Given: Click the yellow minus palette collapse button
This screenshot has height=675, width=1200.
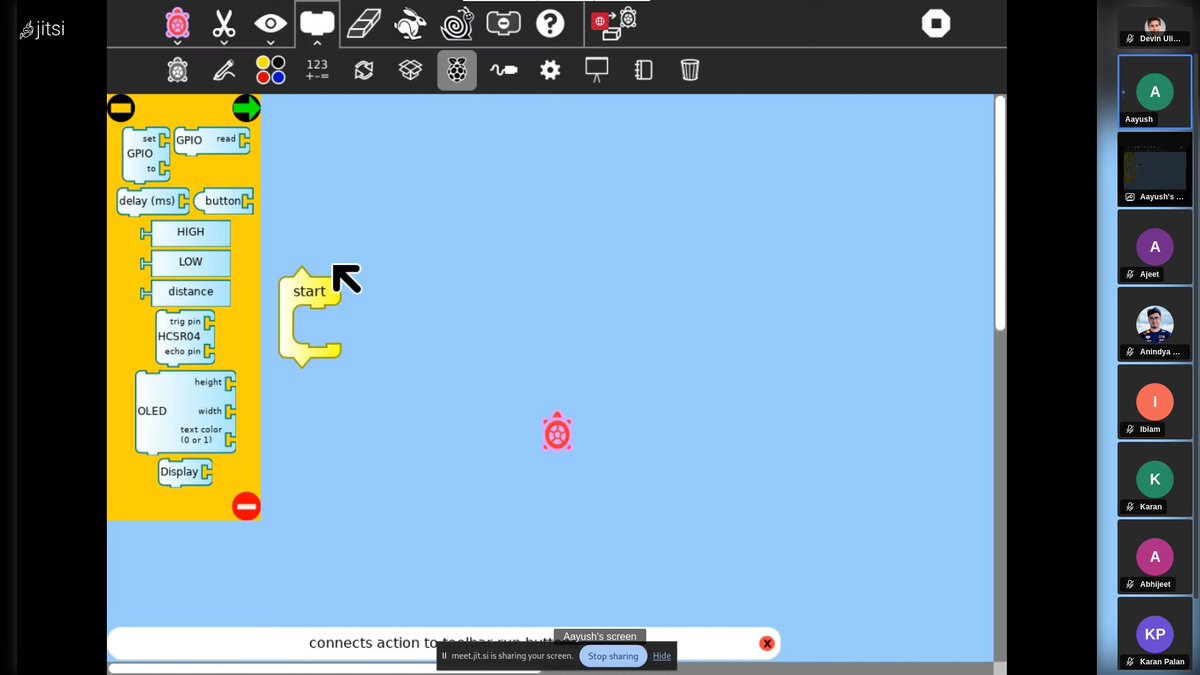Looking at the screenshot, I should point(121,107).
